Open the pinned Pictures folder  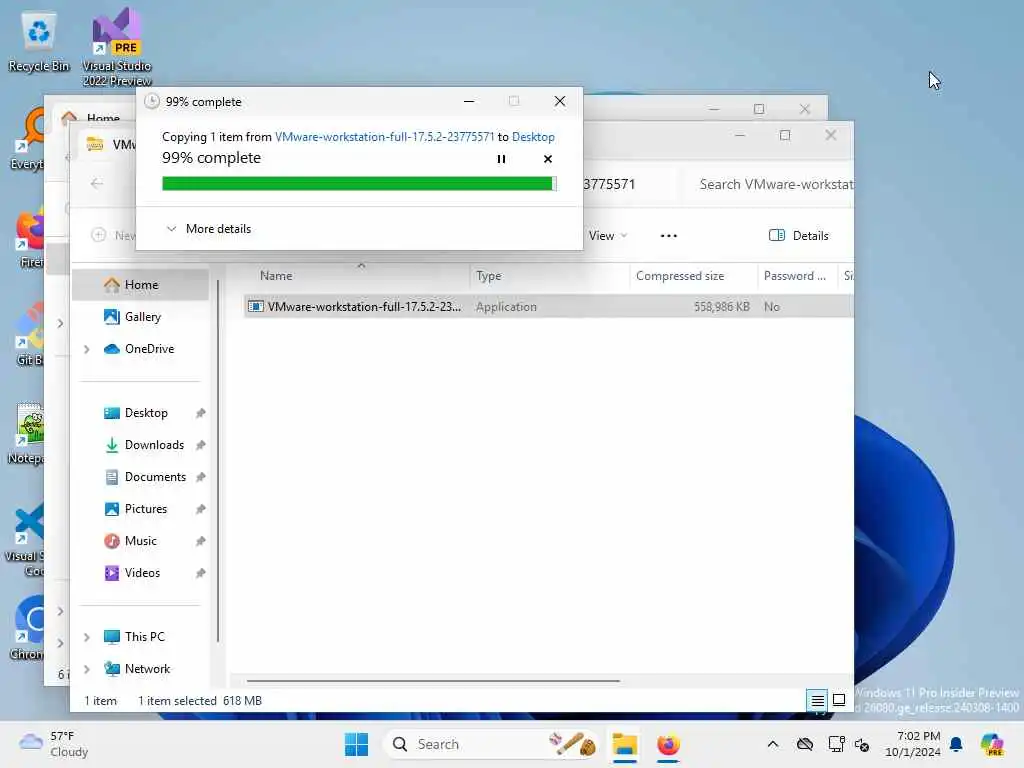tap(146, 509)
